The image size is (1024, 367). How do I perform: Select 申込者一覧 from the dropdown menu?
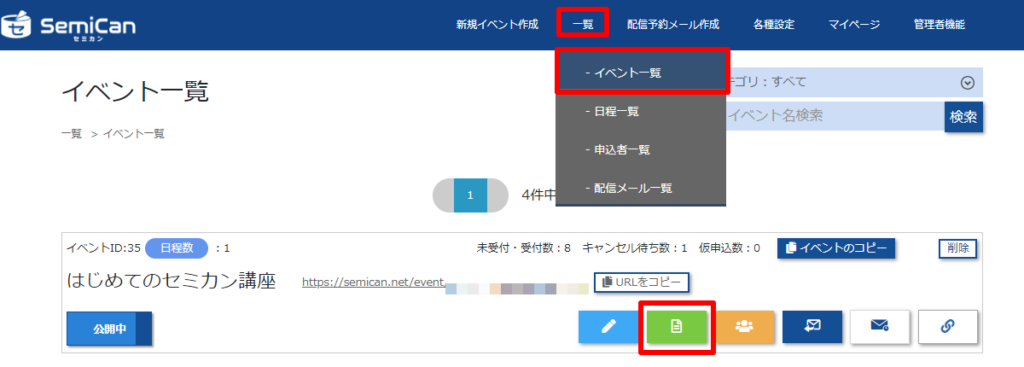pyautogui.click(x=641, y=150)
